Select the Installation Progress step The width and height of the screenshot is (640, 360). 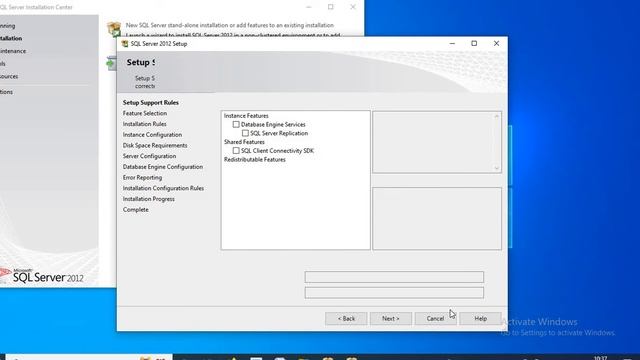tap(149, 199)
